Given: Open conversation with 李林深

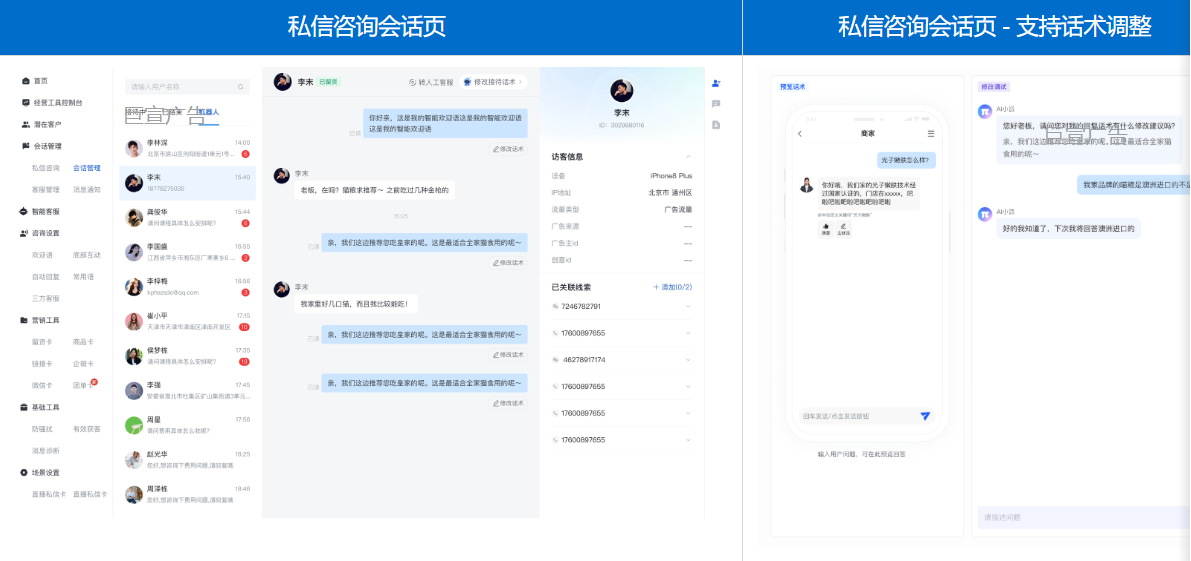Looking at the screenshot, I should (187, 148).
